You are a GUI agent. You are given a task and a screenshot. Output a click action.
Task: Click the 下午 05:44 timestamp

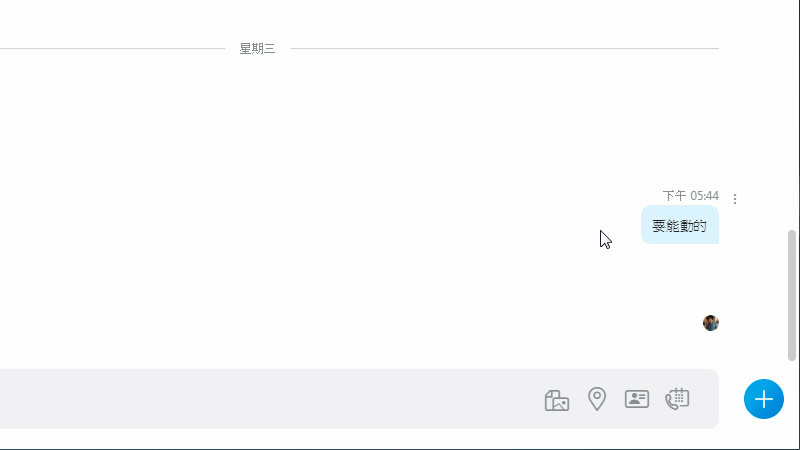click(x=690, y=196)
